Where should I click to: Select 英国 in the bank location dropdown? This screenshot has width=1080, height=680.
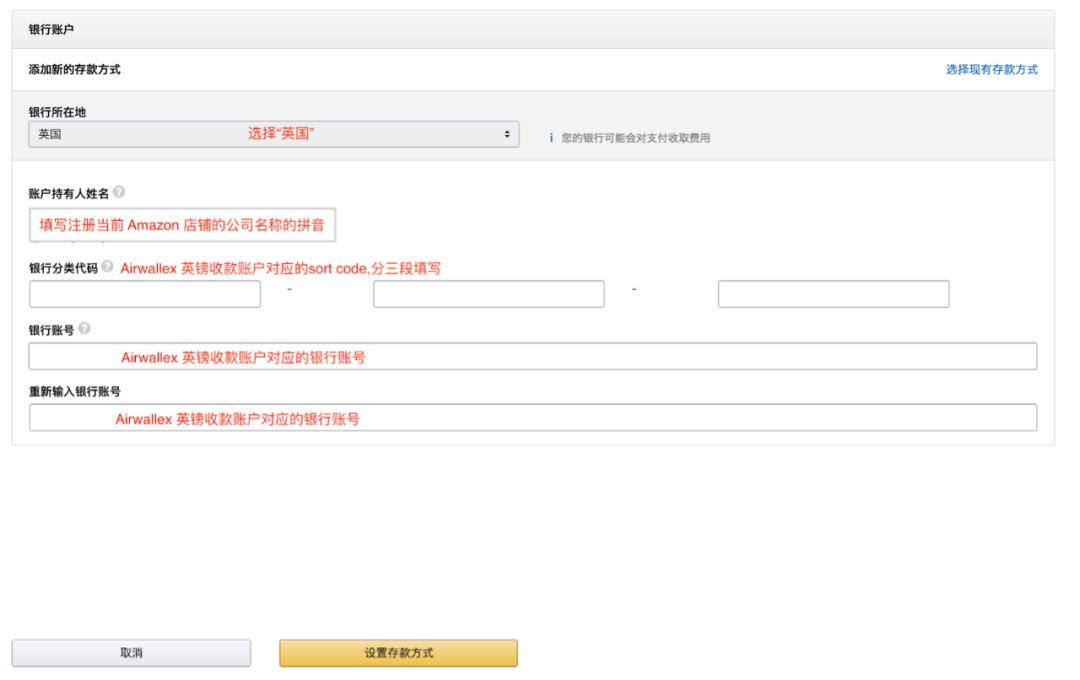pos(270,133)
